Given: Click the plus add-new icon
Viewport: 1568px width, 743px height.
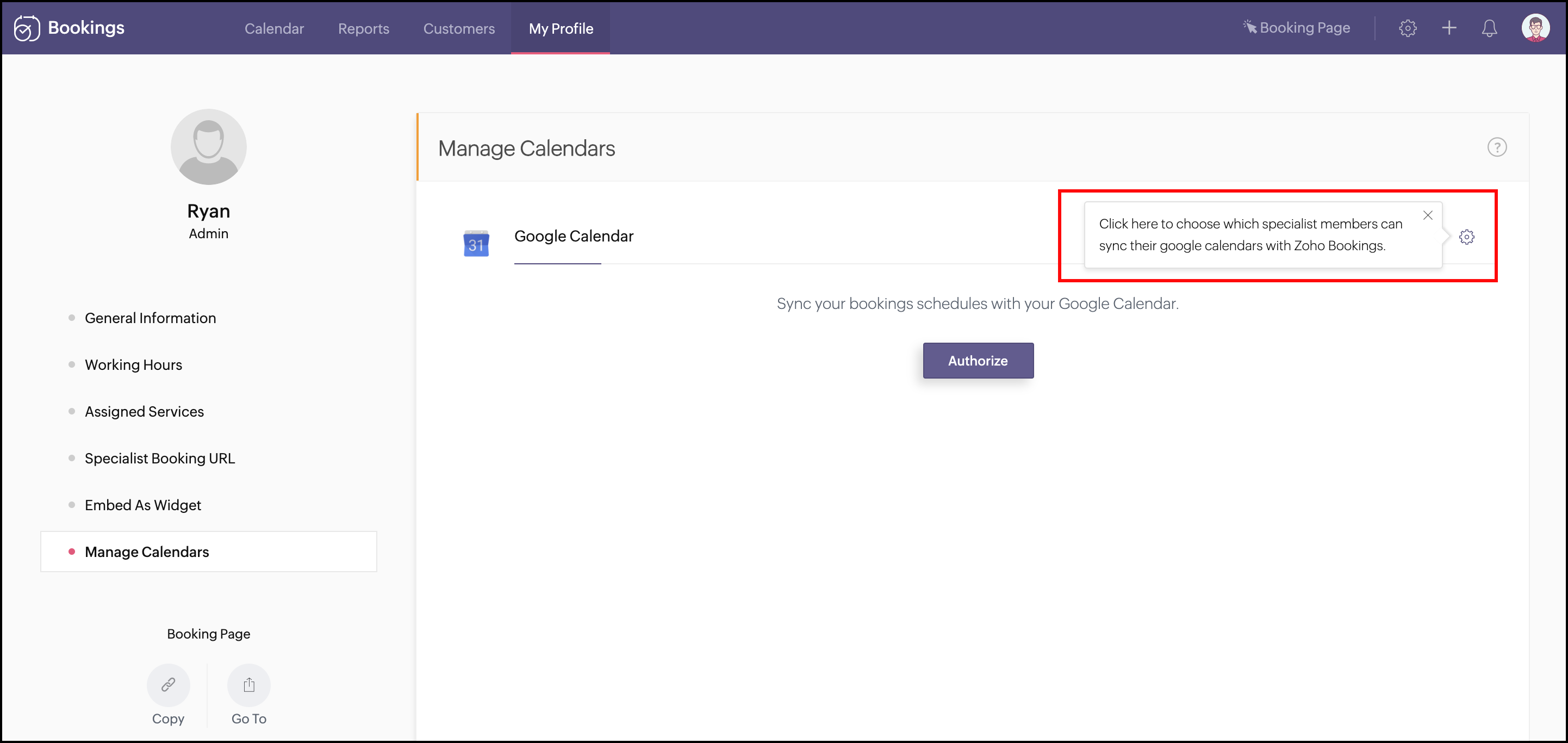Looking at the screenshot, I should coord(1449,28).
